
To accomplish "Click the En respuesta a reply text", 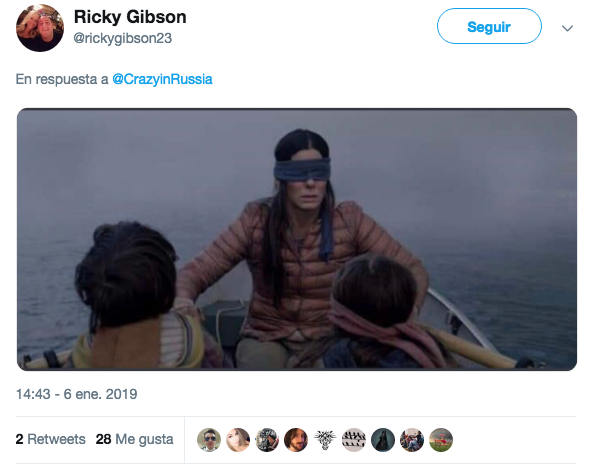I will point(62,79).
